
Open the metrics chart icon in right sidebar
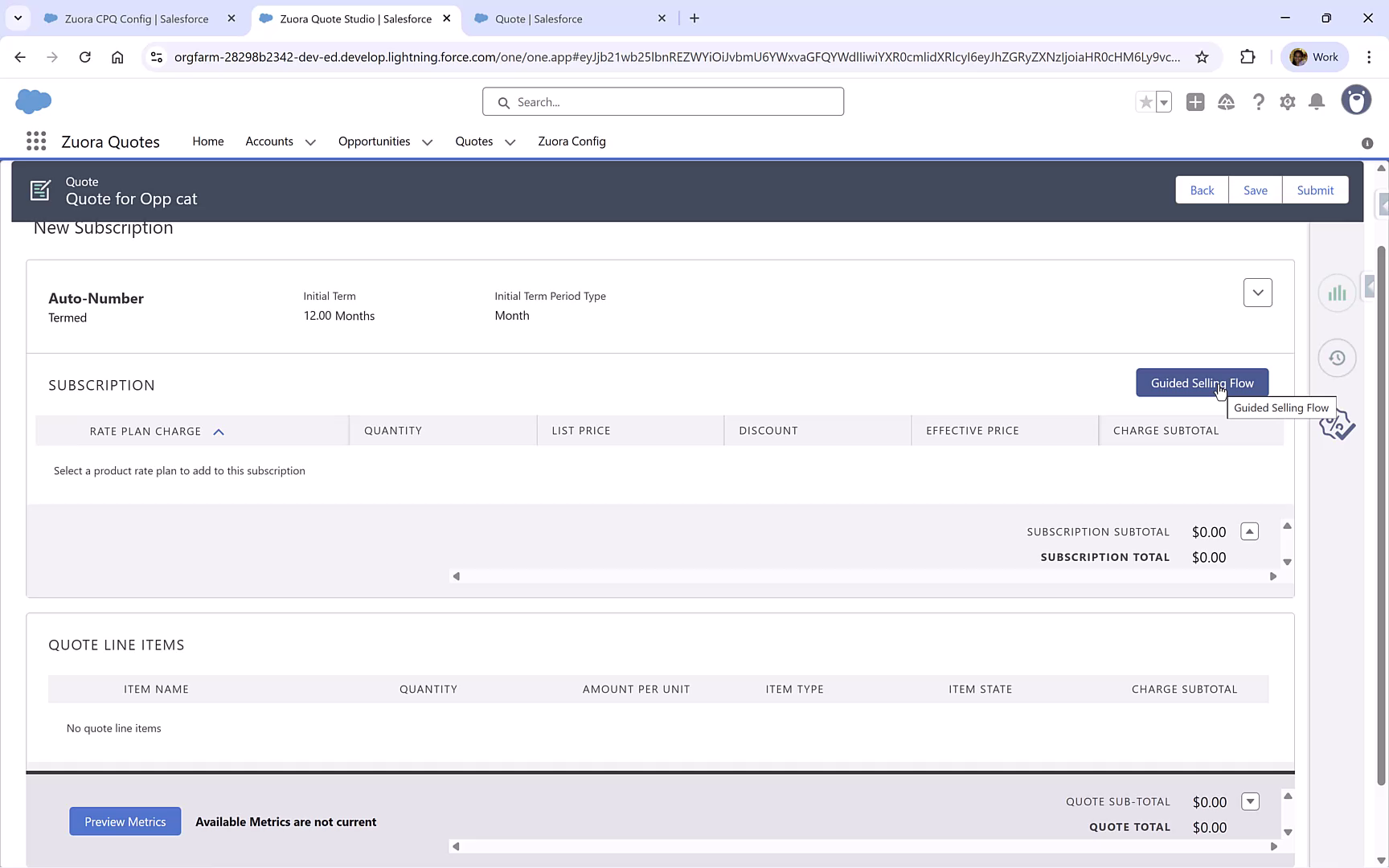pyautogui.click(x=1337, y=293)
